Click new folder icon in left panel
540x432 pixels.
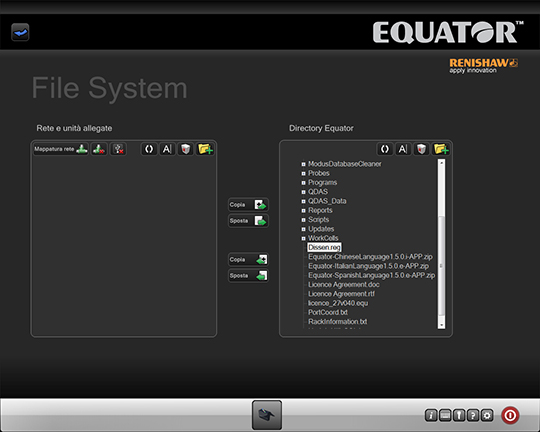pos(205,149)
